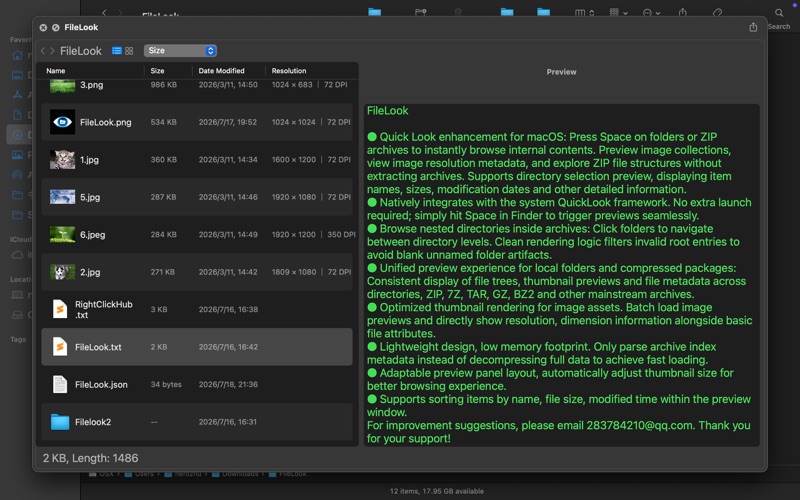
Task: Click the email 283784210@qq.com in preview
Action: click(639, 426)
